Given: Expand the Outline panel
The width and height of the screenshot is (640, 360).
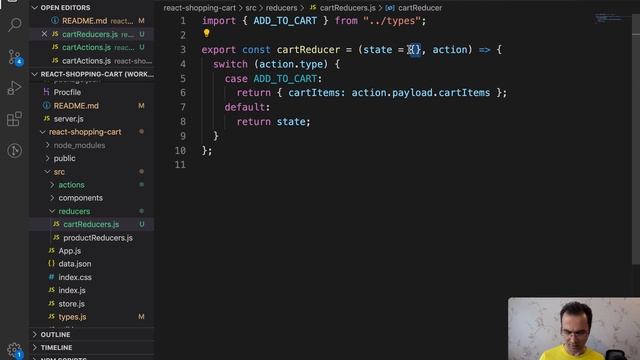Looking at the screenshot, I should pyautogui.click(x=35, y=335).
